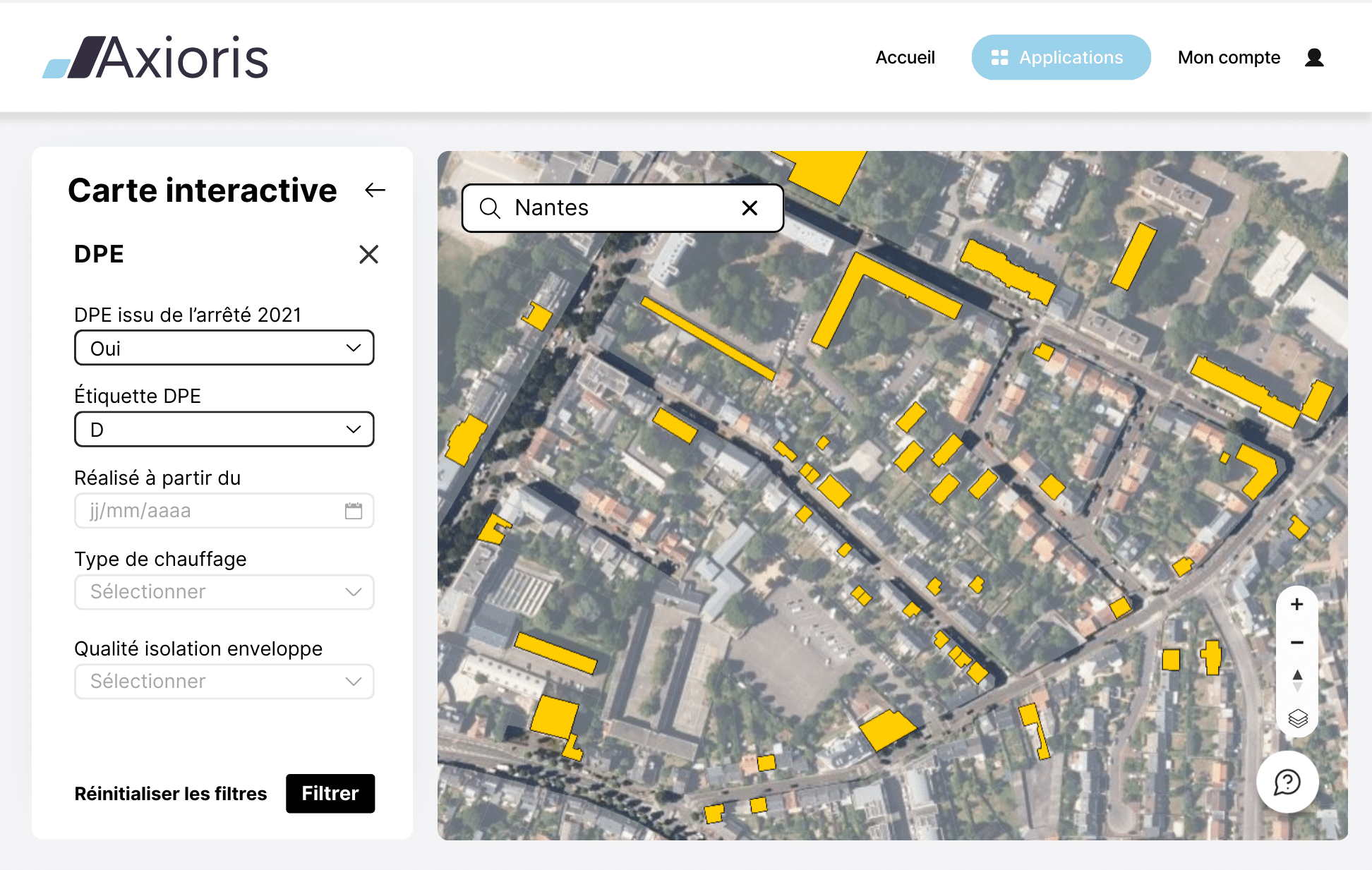Click Mon compte link
This screenshot has width=1372, height=870.
(x=1228, y=57)
